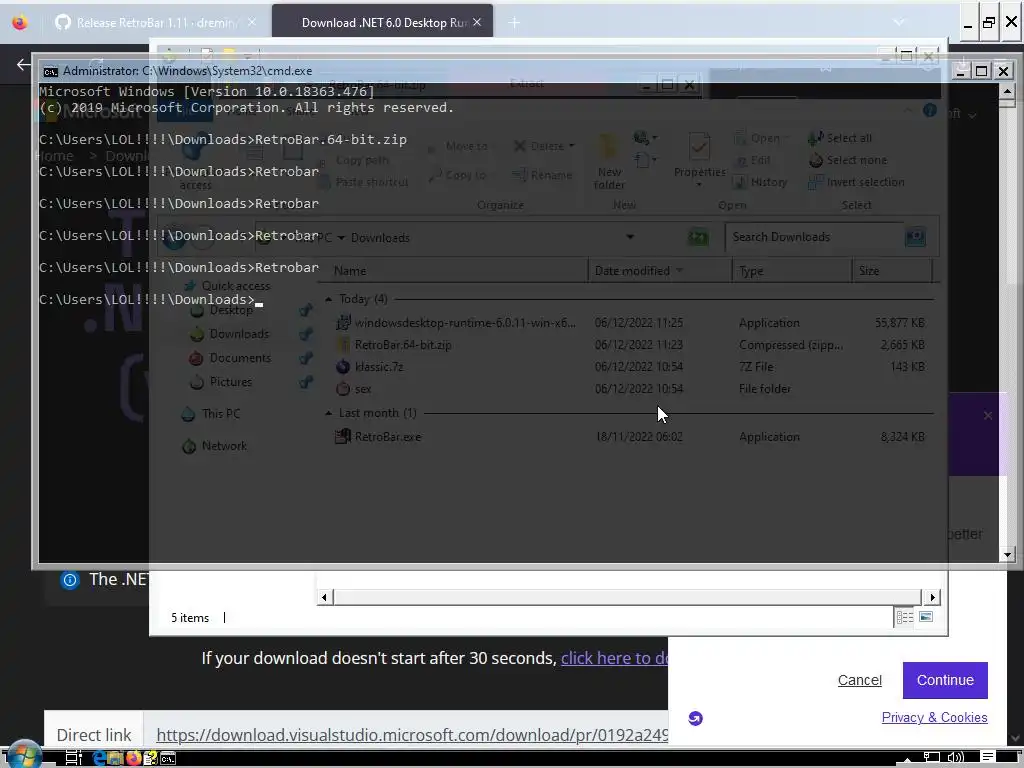Click the cmd icon on the taskbar
Viewport: 1024px width, 768px height.
(168, 758)
